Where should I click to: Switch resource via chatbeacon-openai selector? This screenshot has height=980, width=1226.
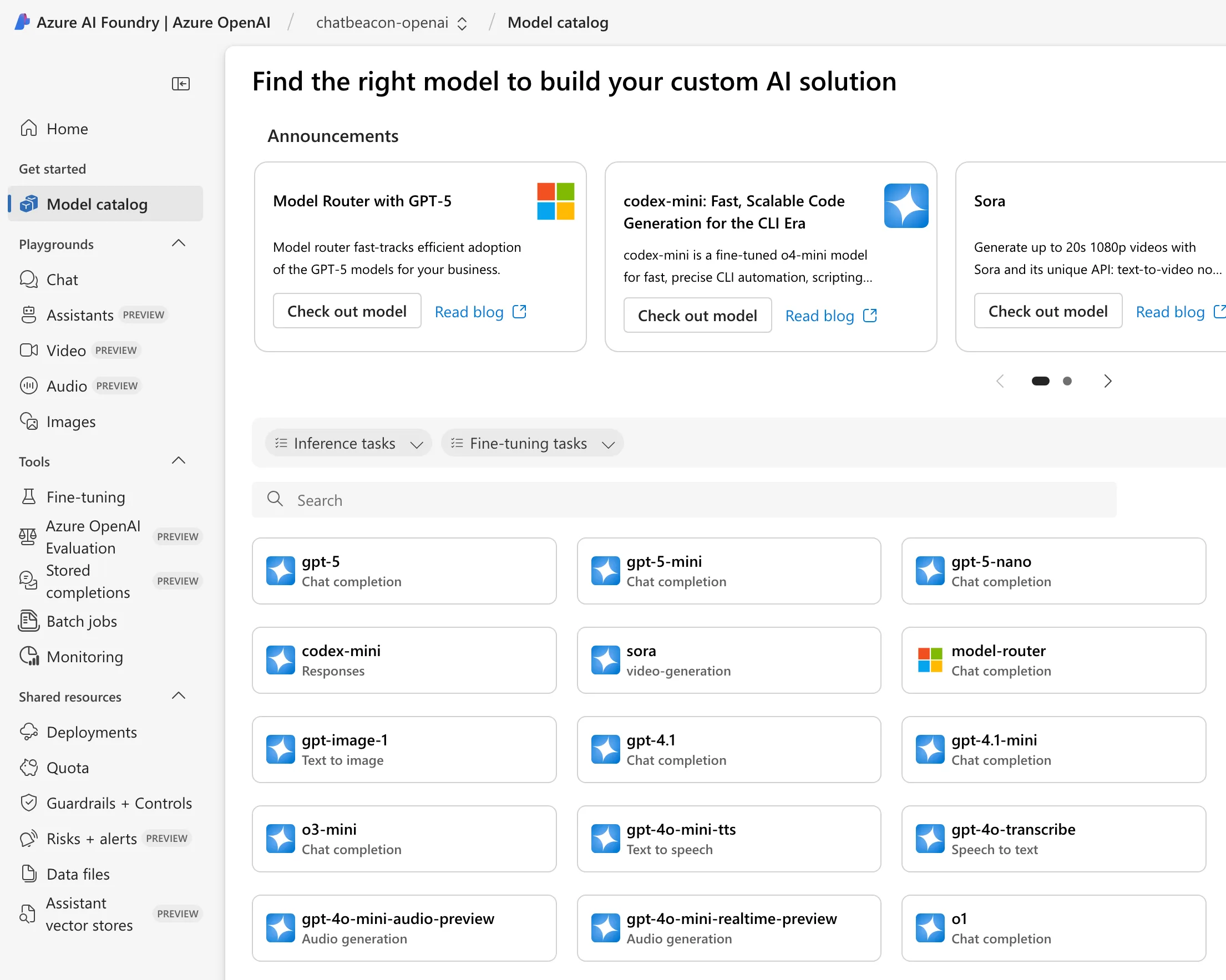[392, 23]
